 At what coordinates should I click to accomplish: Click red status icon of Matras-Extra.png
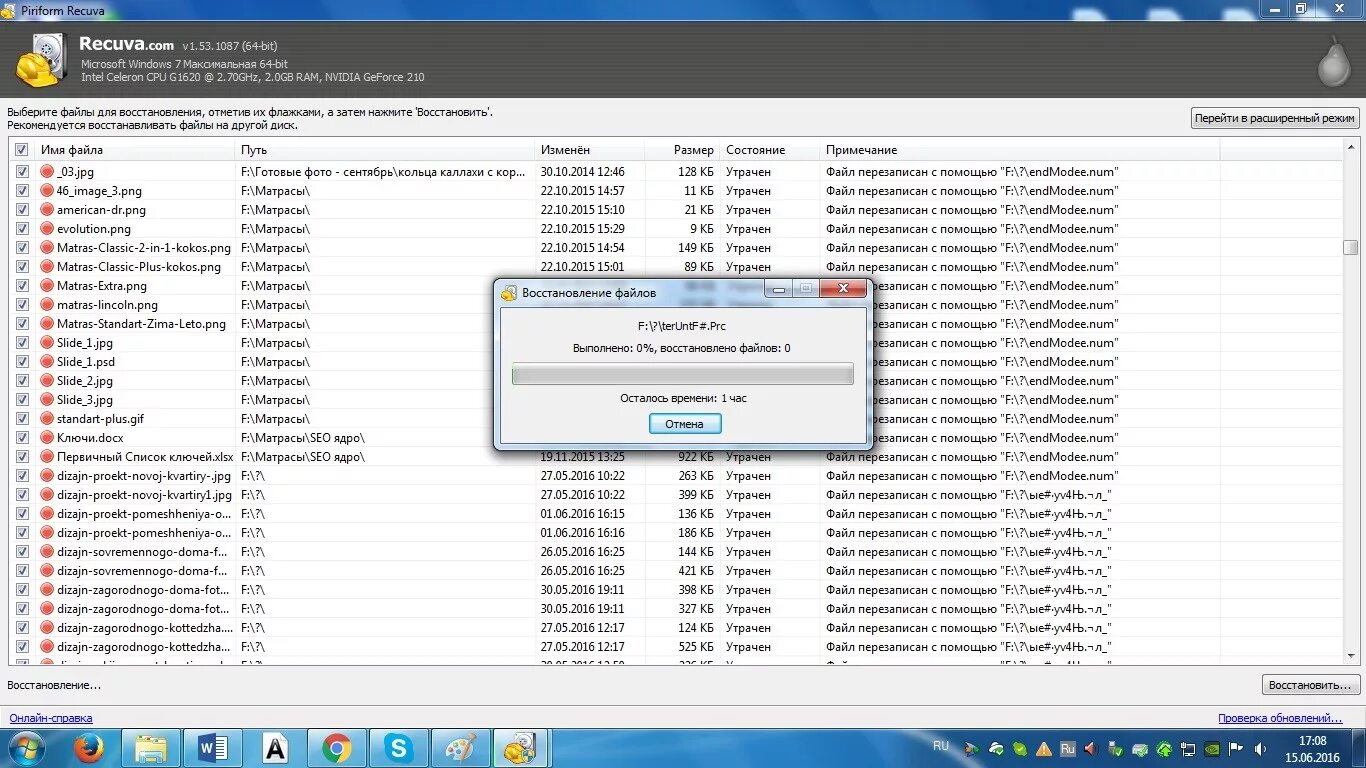click(46, 286)
